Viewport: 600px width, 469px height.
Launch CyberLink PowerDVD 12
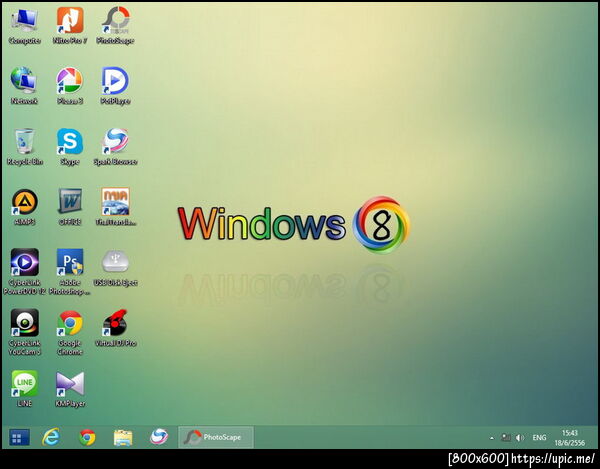[24, 272]
